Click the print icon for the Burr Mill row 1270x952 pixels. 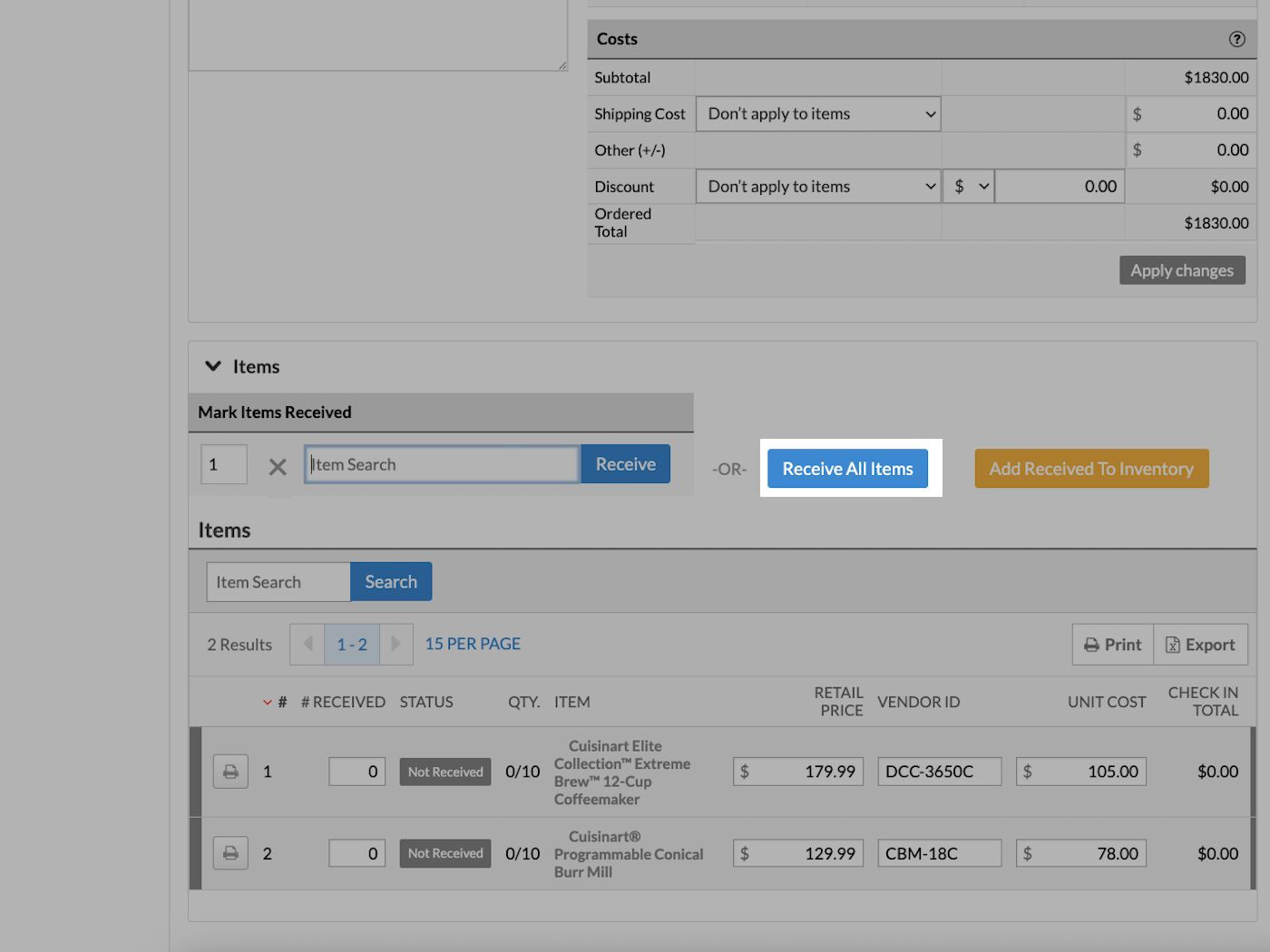click(x=230, y=852)
